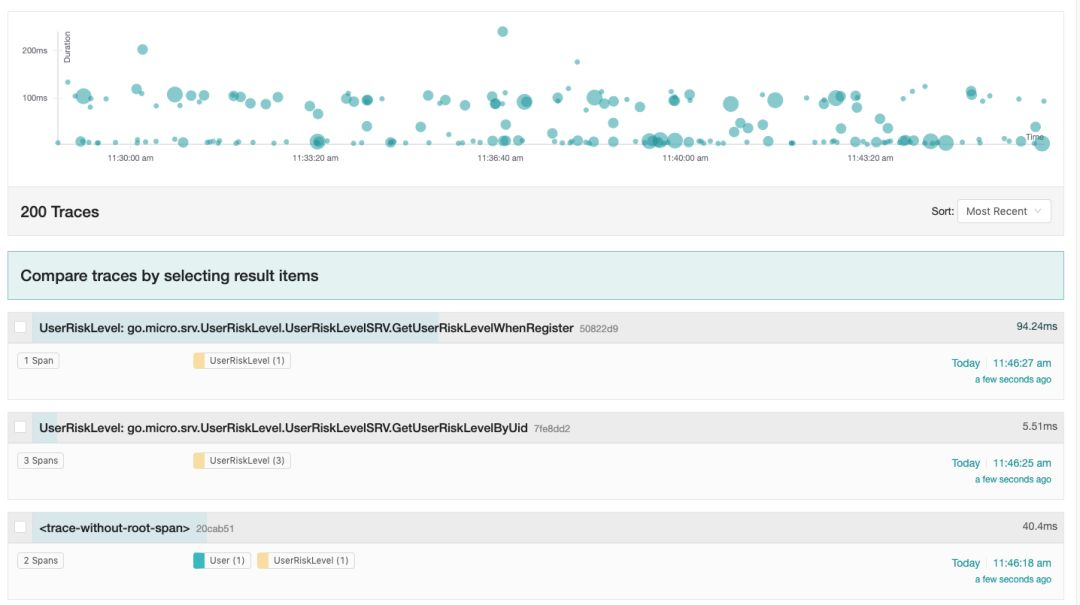This screenshot has height=605, width=1080.
Task: Click the 94.24ms duration label
Action: 1035,326
